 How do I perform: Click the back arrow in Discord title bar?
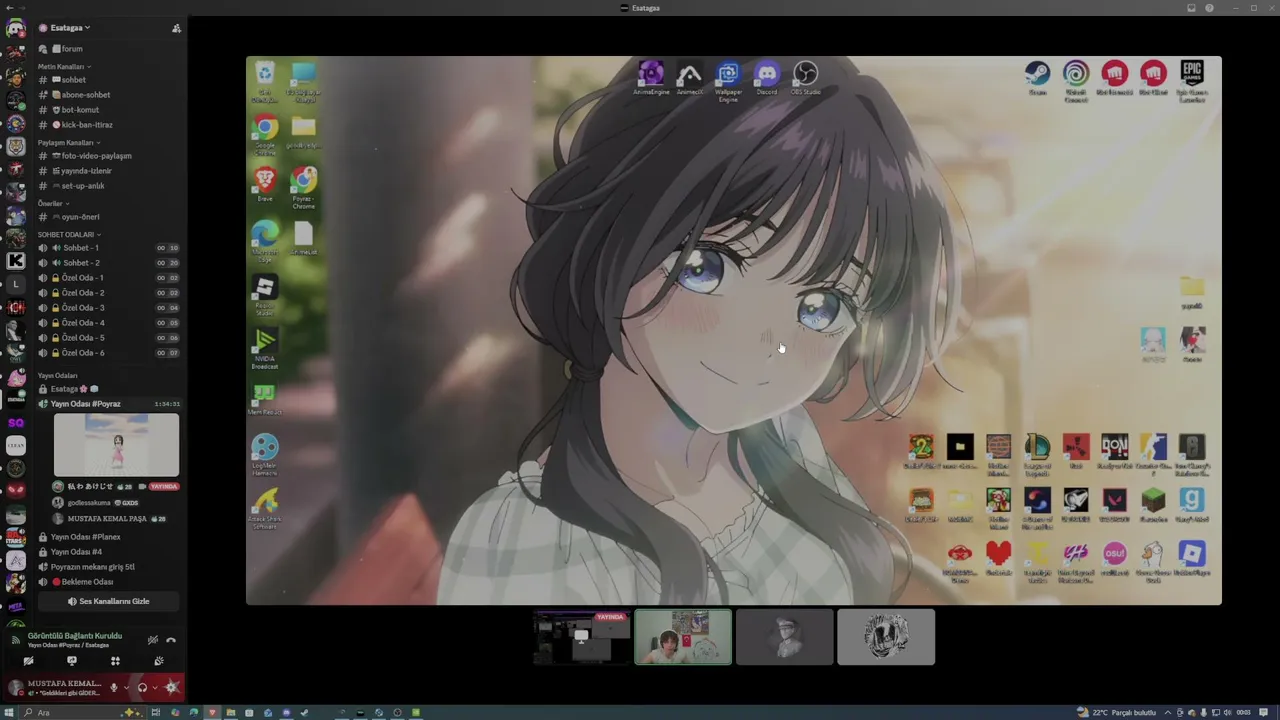(9, 8)
